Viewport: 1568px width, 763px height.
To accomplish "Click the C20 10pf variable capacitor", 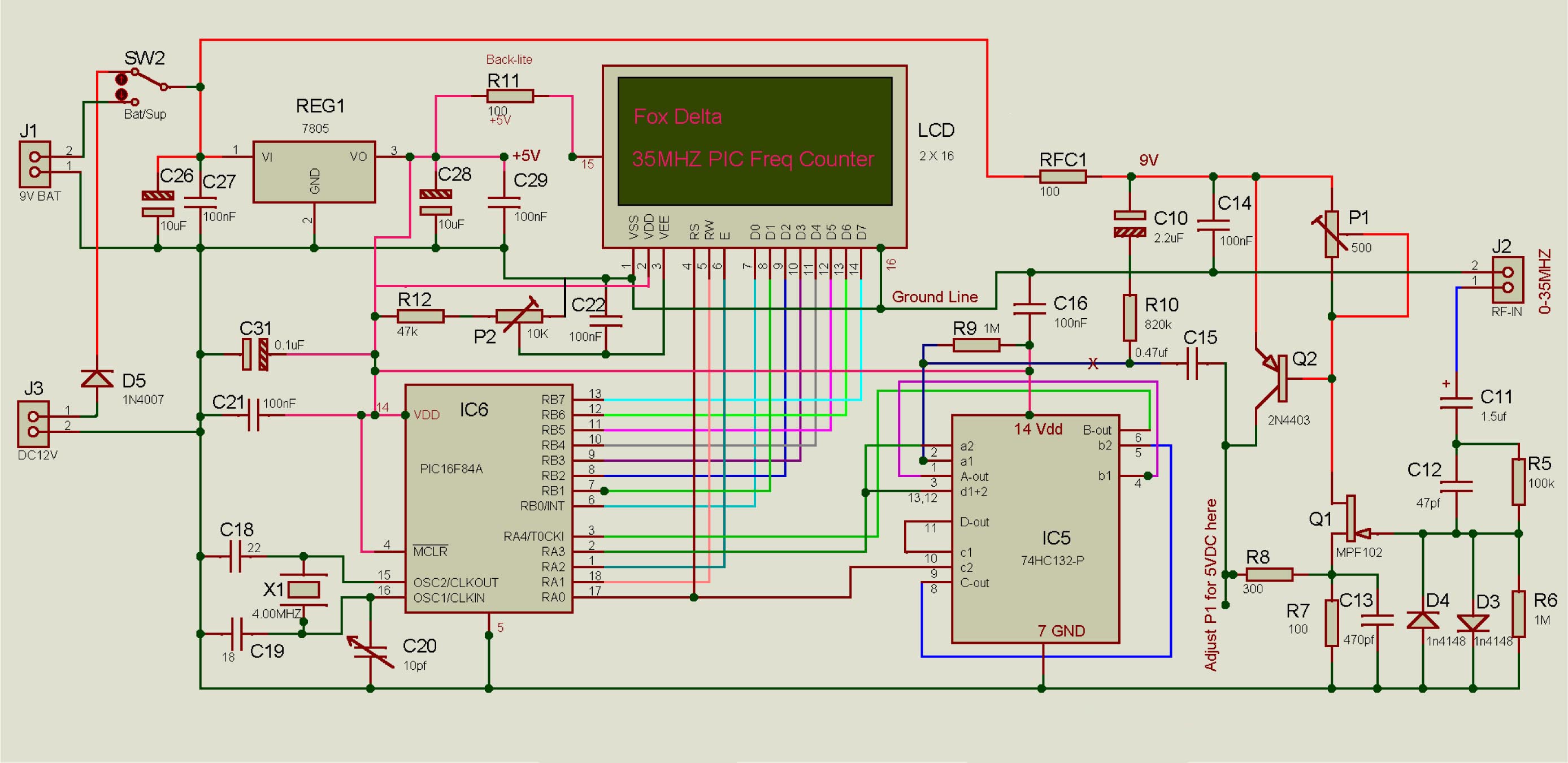I will click(370, 652).
